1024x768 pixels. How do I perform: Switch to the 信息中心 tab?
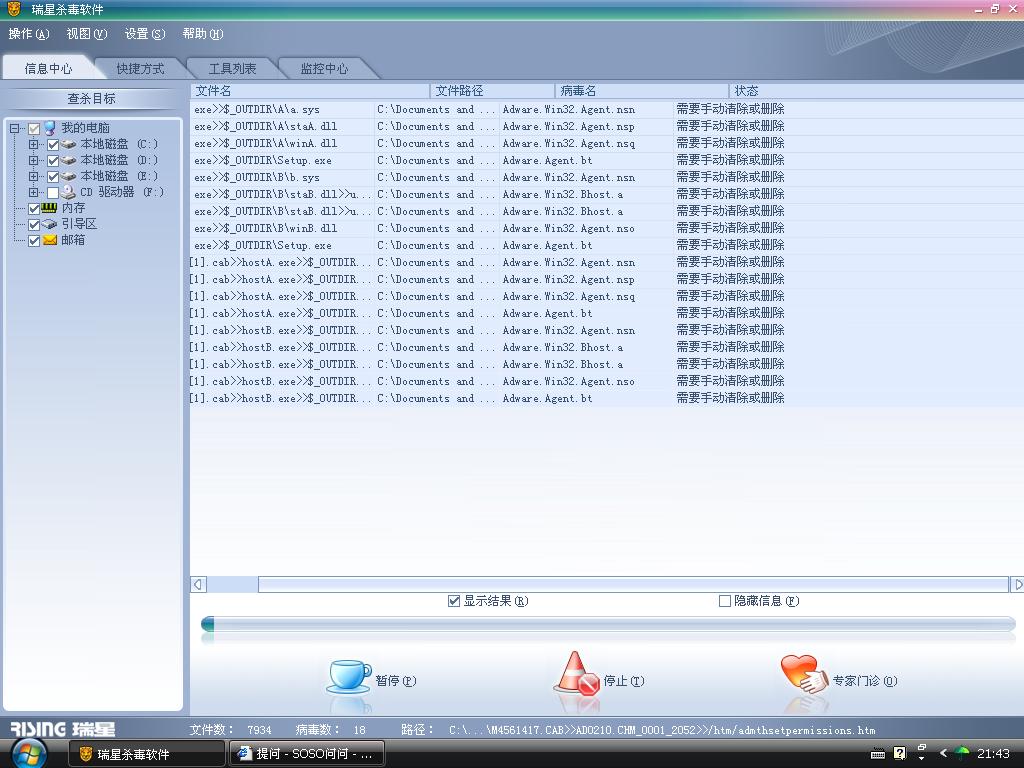click(x=48, y=69)
